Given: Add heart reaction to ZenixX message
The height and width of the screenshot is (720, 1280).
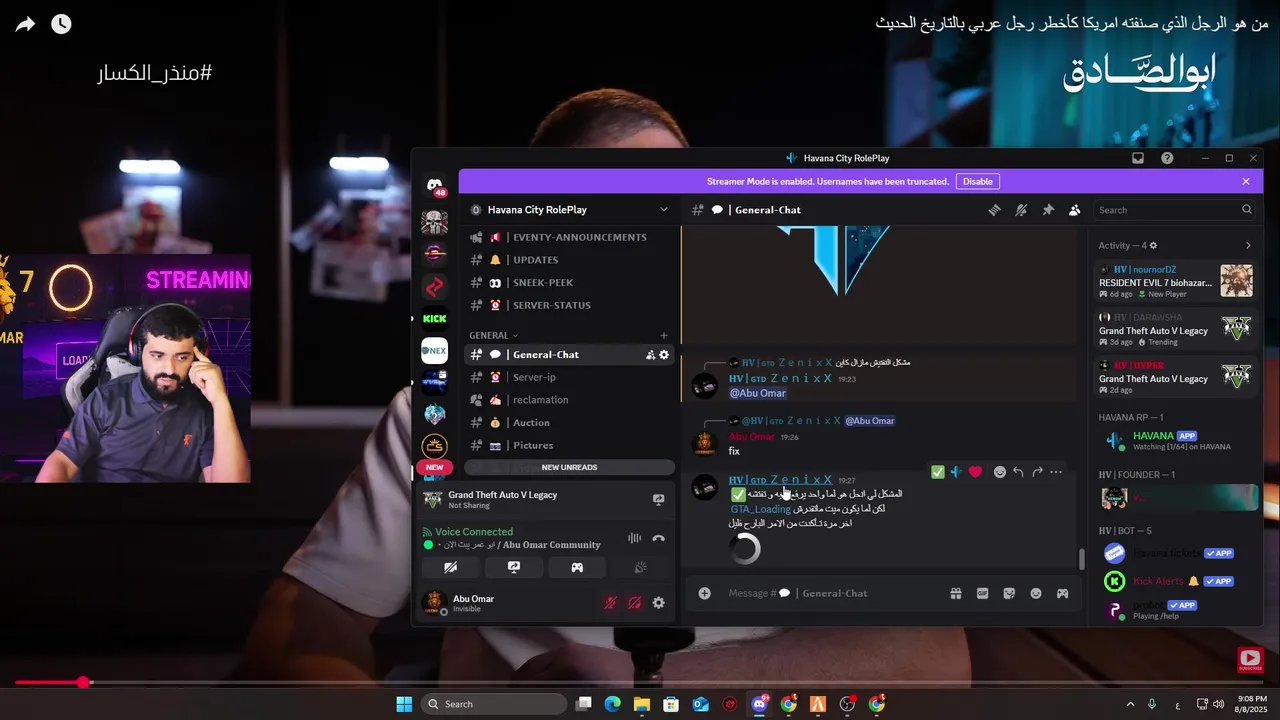Looking at the screenshot, I should pos(976,472).
